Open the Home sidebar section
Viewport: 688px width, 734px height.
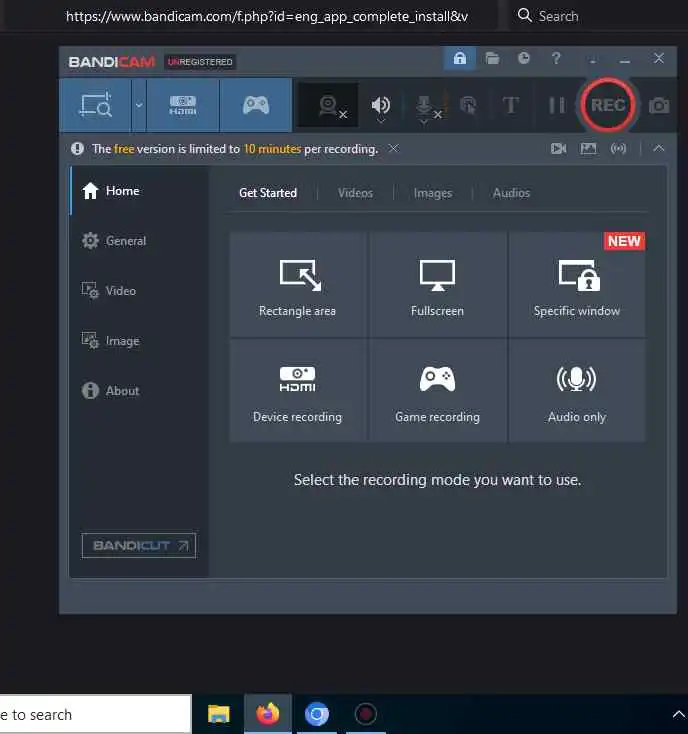point(139,191)
